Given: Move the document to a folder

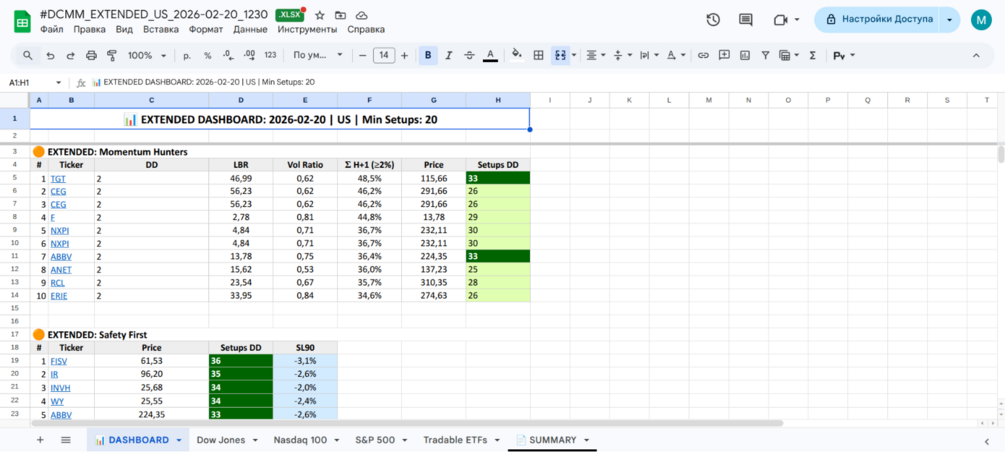Looking at the screenshot, I should (340, 15).
